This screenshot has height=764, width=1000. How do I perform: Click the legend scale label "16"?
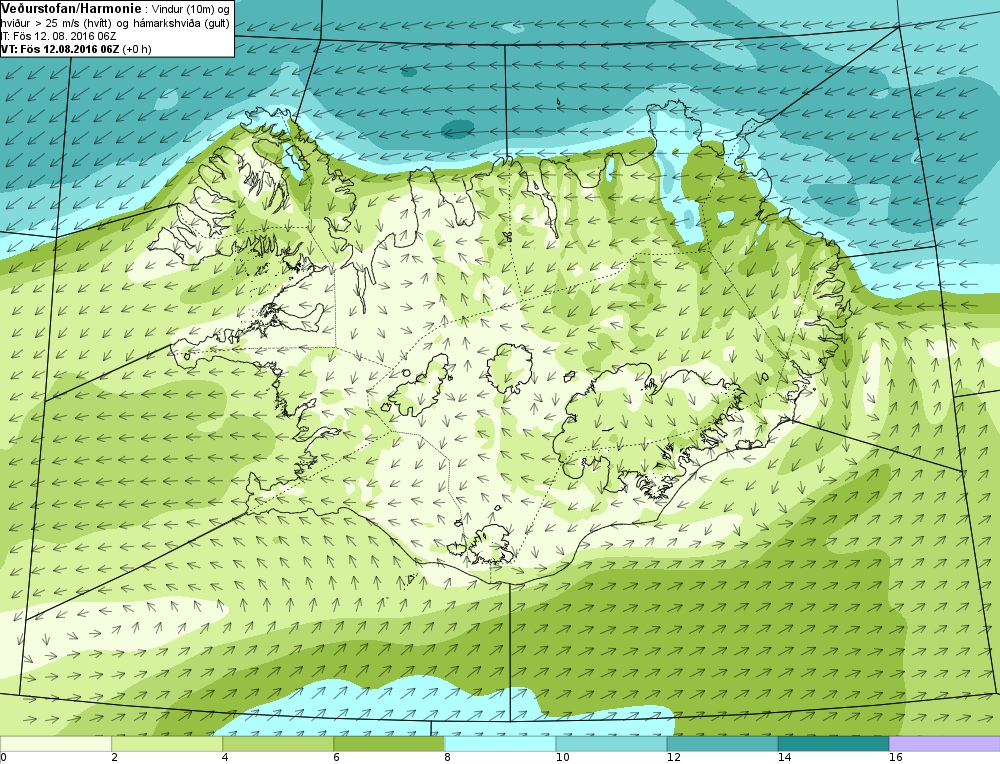[x=895, y=758]
